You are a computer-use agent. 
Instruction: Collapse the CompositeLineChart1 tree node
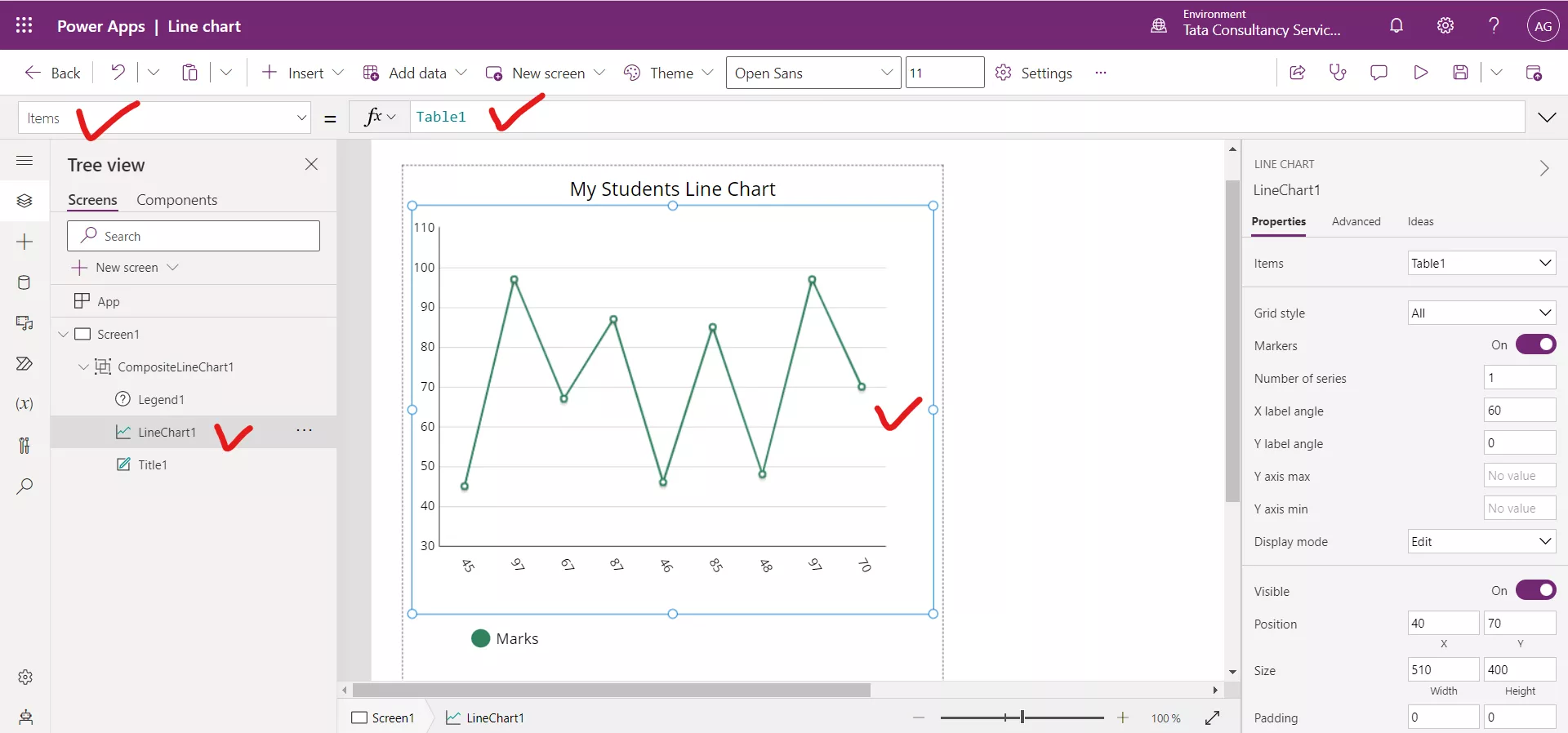[83, 367]
